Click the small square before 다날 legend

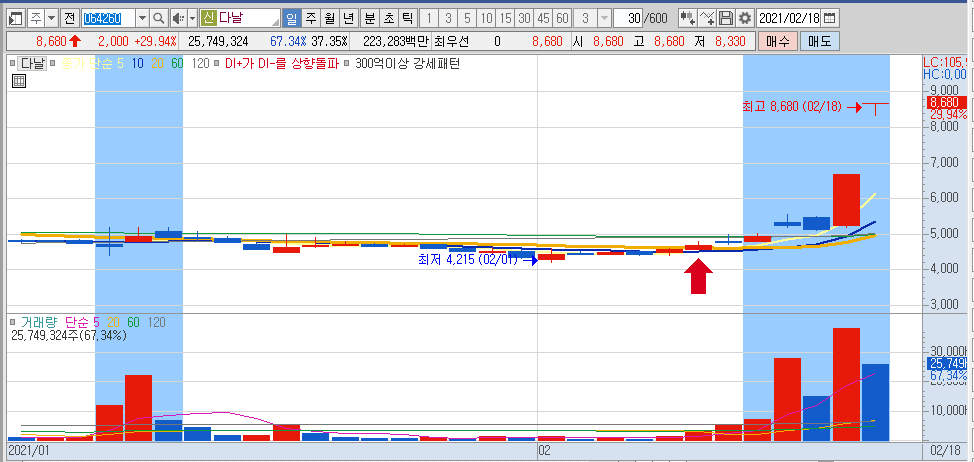point(12,63)
